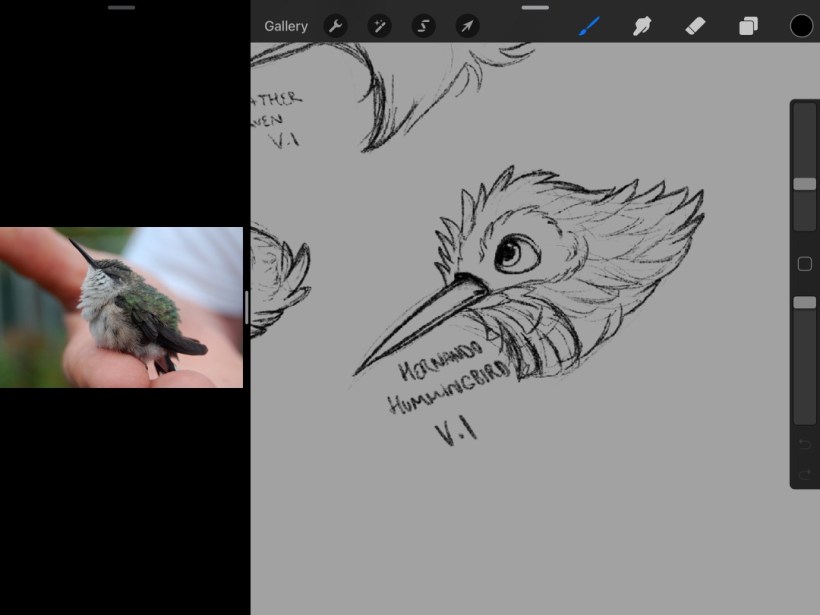Tap the Redo arrow in sidebar
The image size is (820, 615).
pyautogui.click(x=804, y=474)
